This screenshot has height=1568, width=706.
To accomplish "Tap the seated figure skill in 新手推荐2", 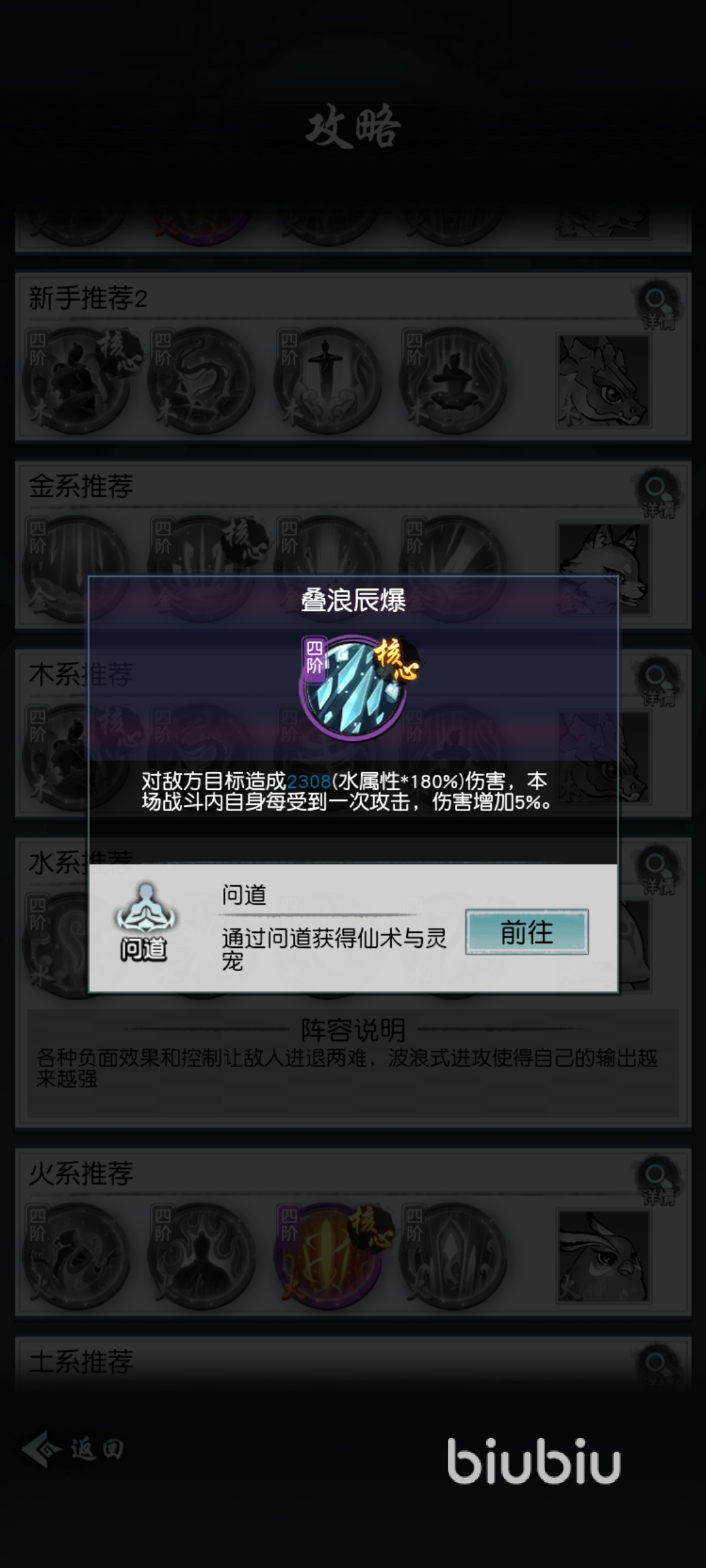I will tap(453, 381).
